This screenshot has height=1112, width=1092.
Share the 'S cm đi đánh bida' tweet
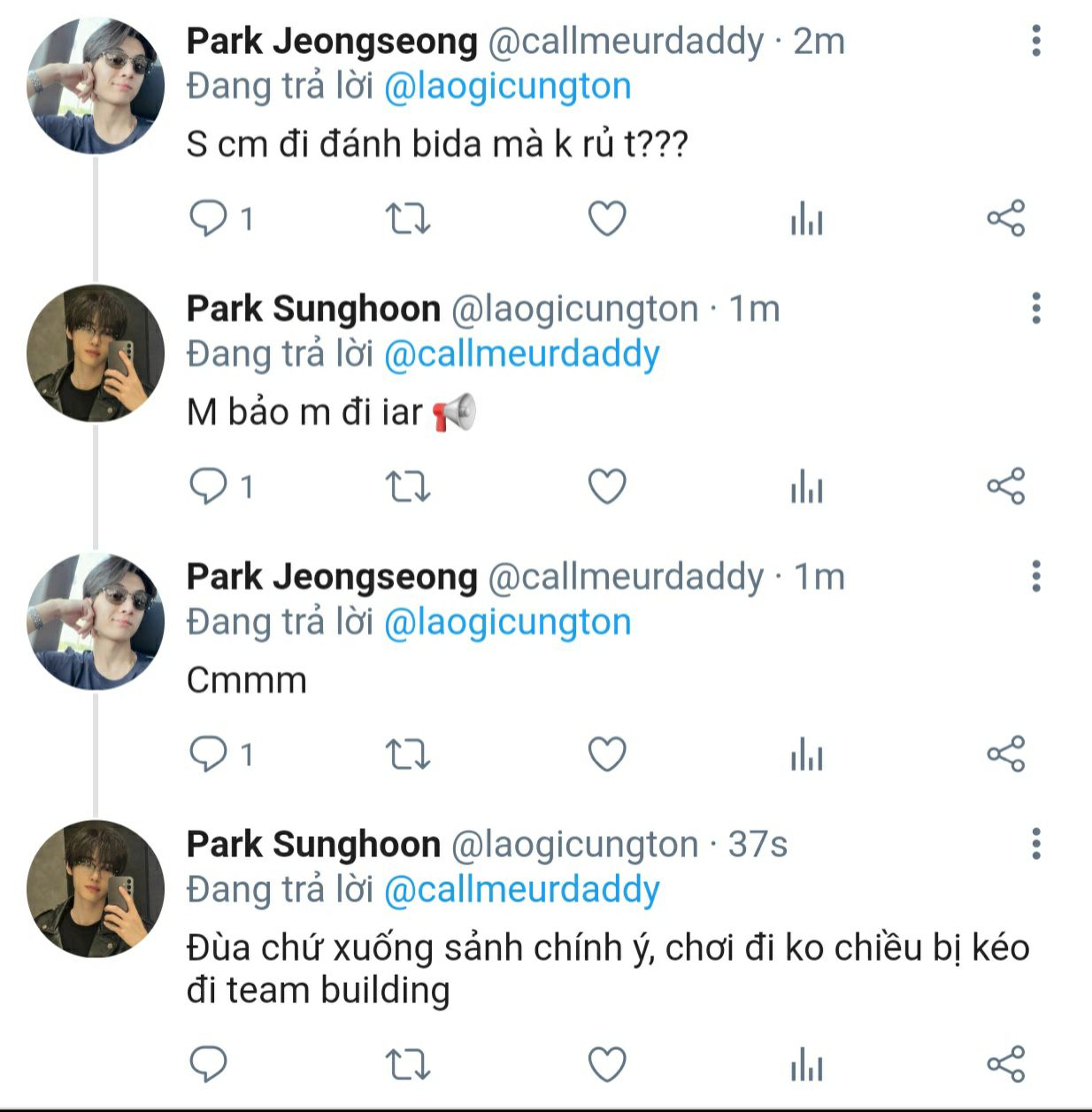tap(1005, 218)
